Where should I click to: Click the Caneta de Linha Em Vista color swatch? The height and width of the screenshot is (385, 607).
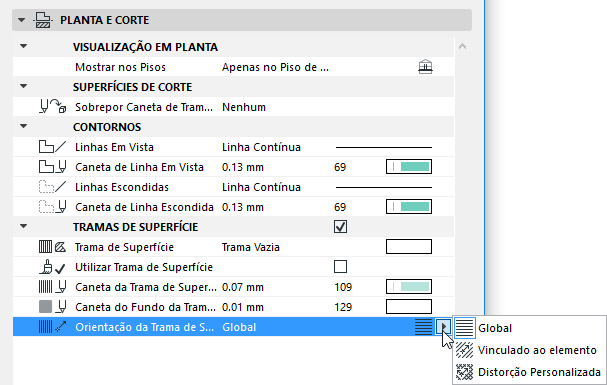(x=409, y=167)
